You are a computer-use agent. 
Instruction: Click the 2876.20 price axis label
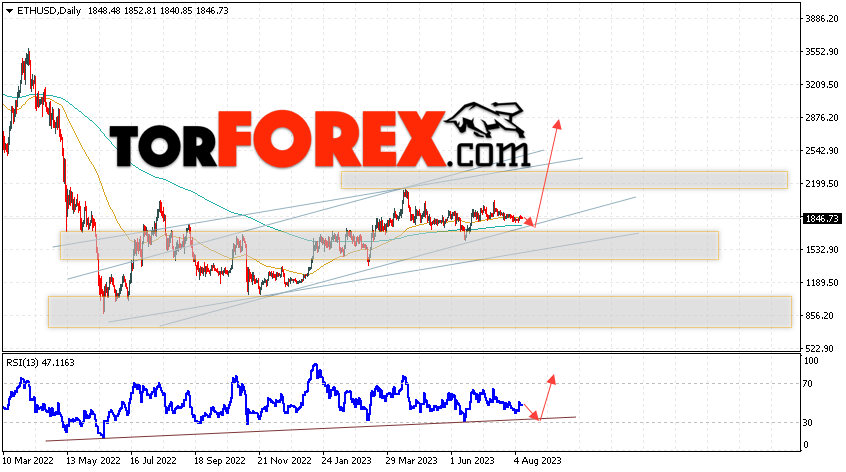pyautogui.click(x=822, y=118)
